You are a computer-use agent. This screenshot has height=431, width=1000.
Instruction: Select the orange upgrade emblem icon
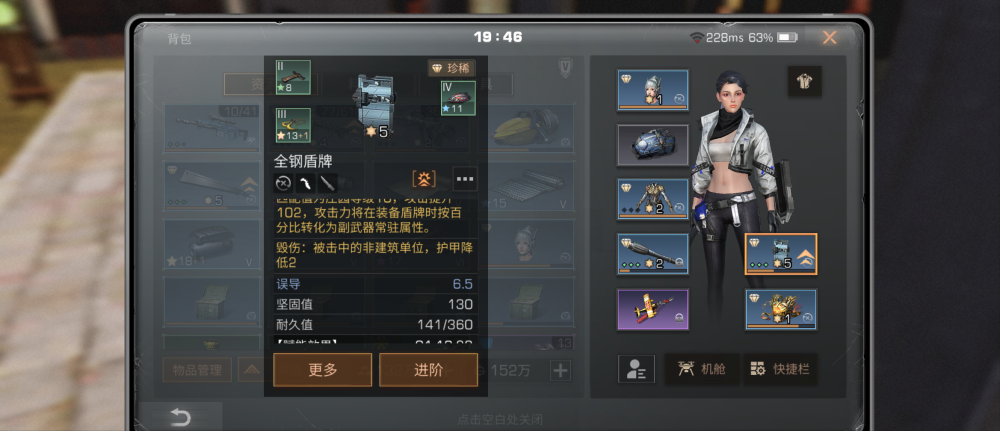[x=424, y=180]
